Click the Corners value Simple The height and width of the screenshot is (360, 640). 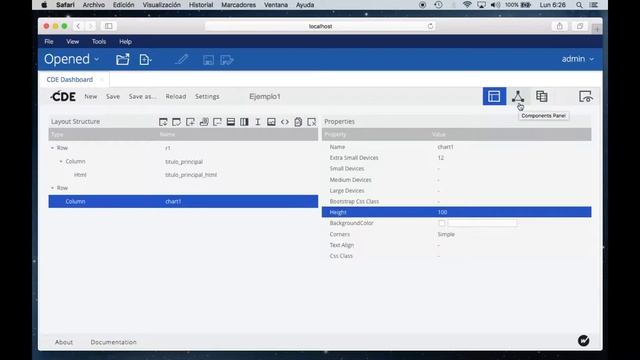(446, 234)
